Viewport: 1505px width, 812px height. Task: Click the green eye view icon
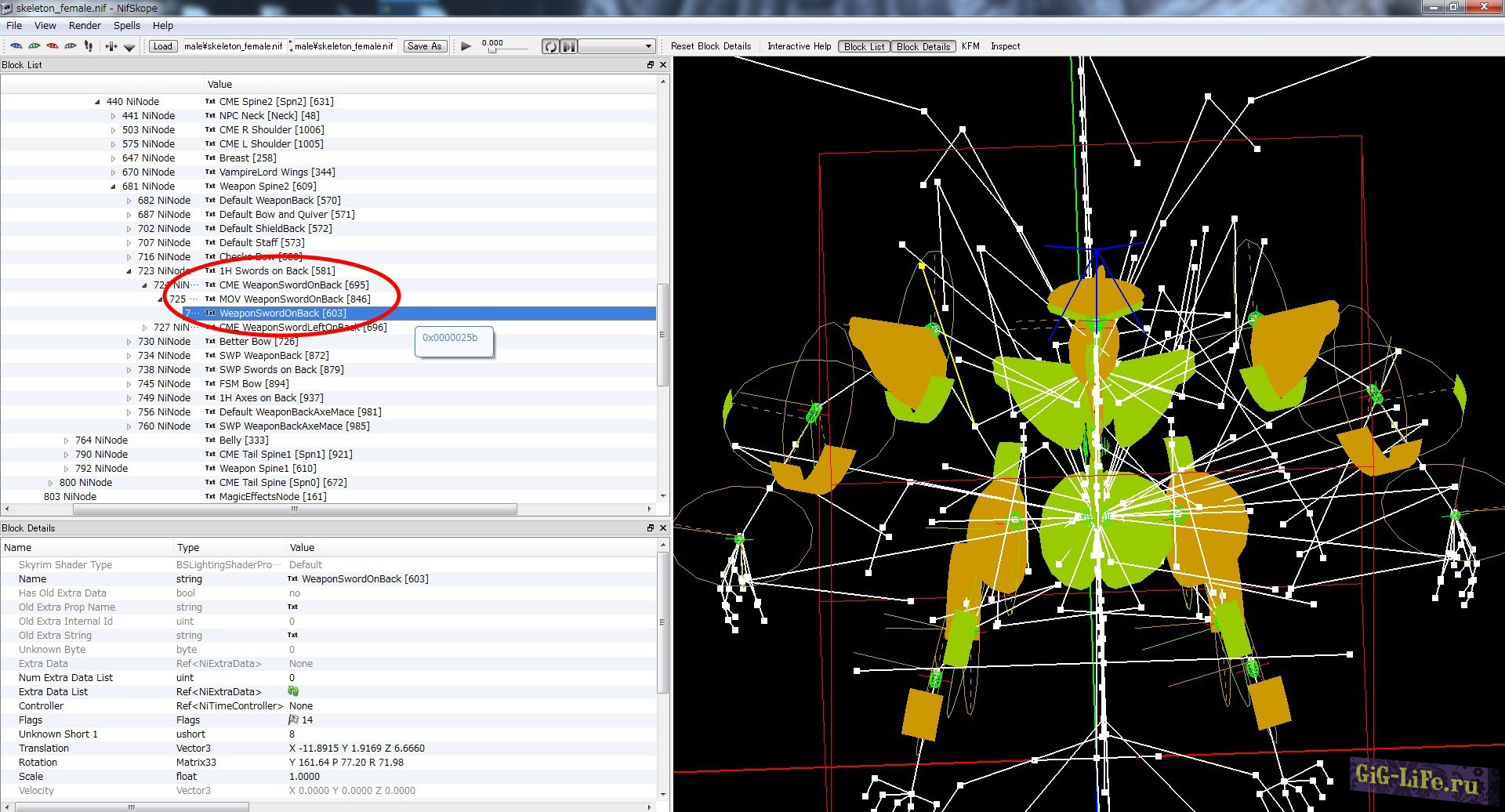[x=34, y=46]
